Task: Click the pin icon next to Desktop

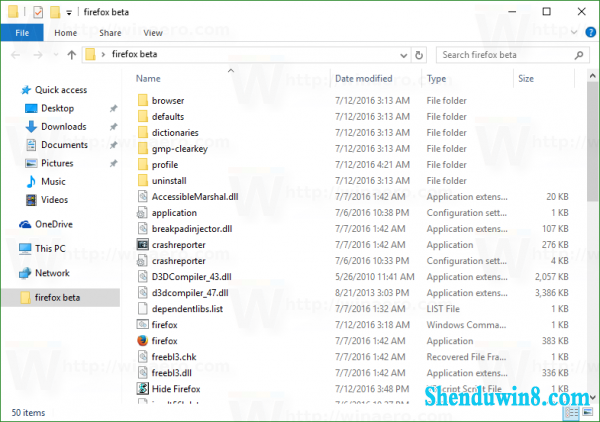Action: [113, 109]
